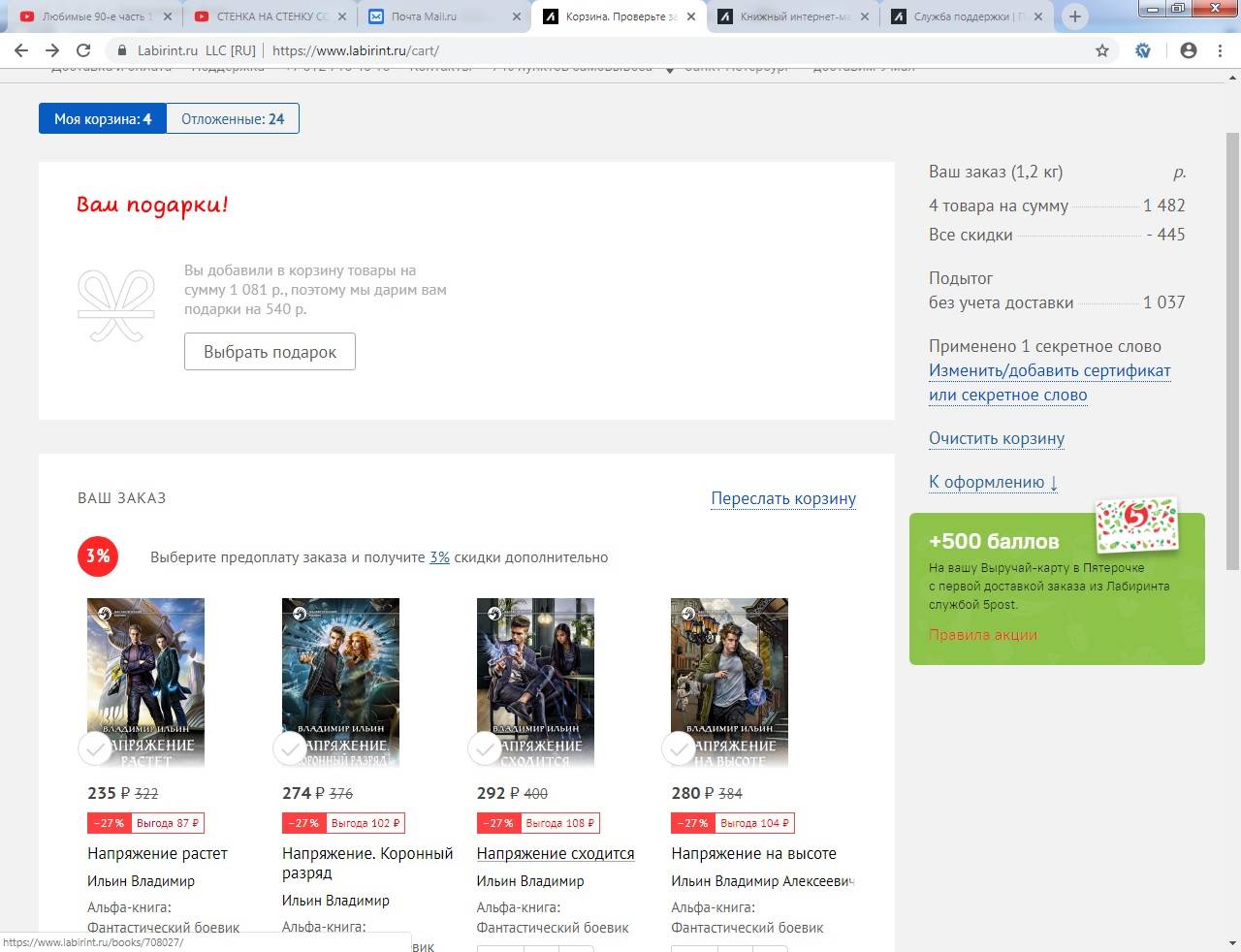The image size is (1241, 952).
Task: Click 'Вам подарки!' heading
Action: [153, 206]
